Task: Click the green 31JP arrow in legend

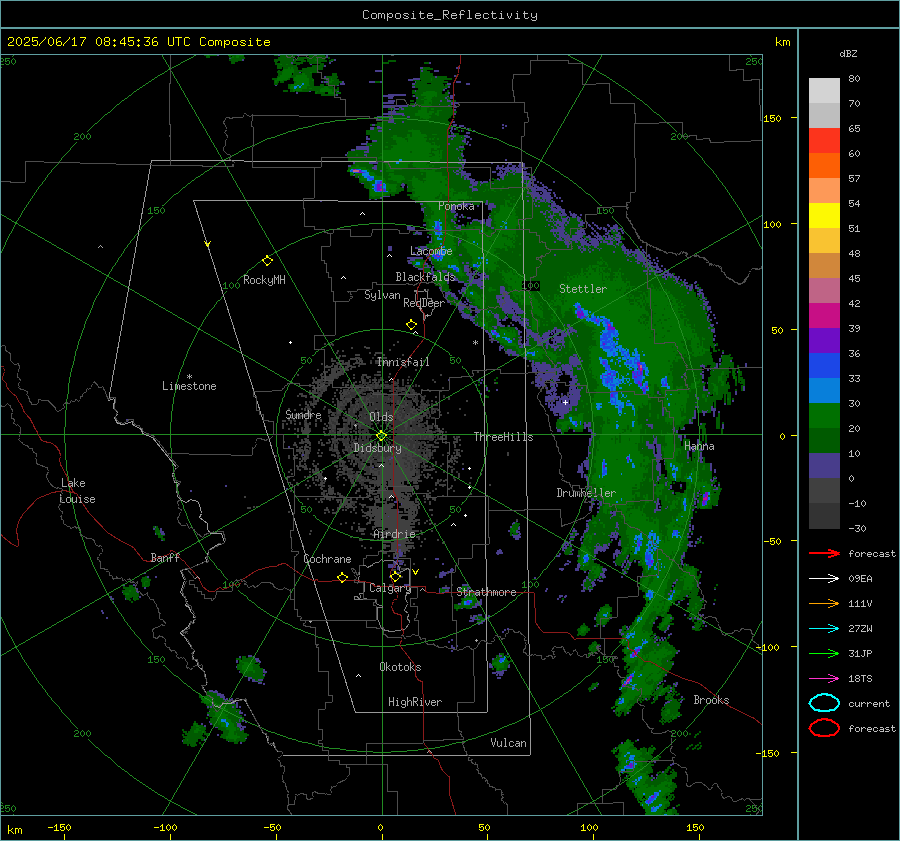Action: 824,653
